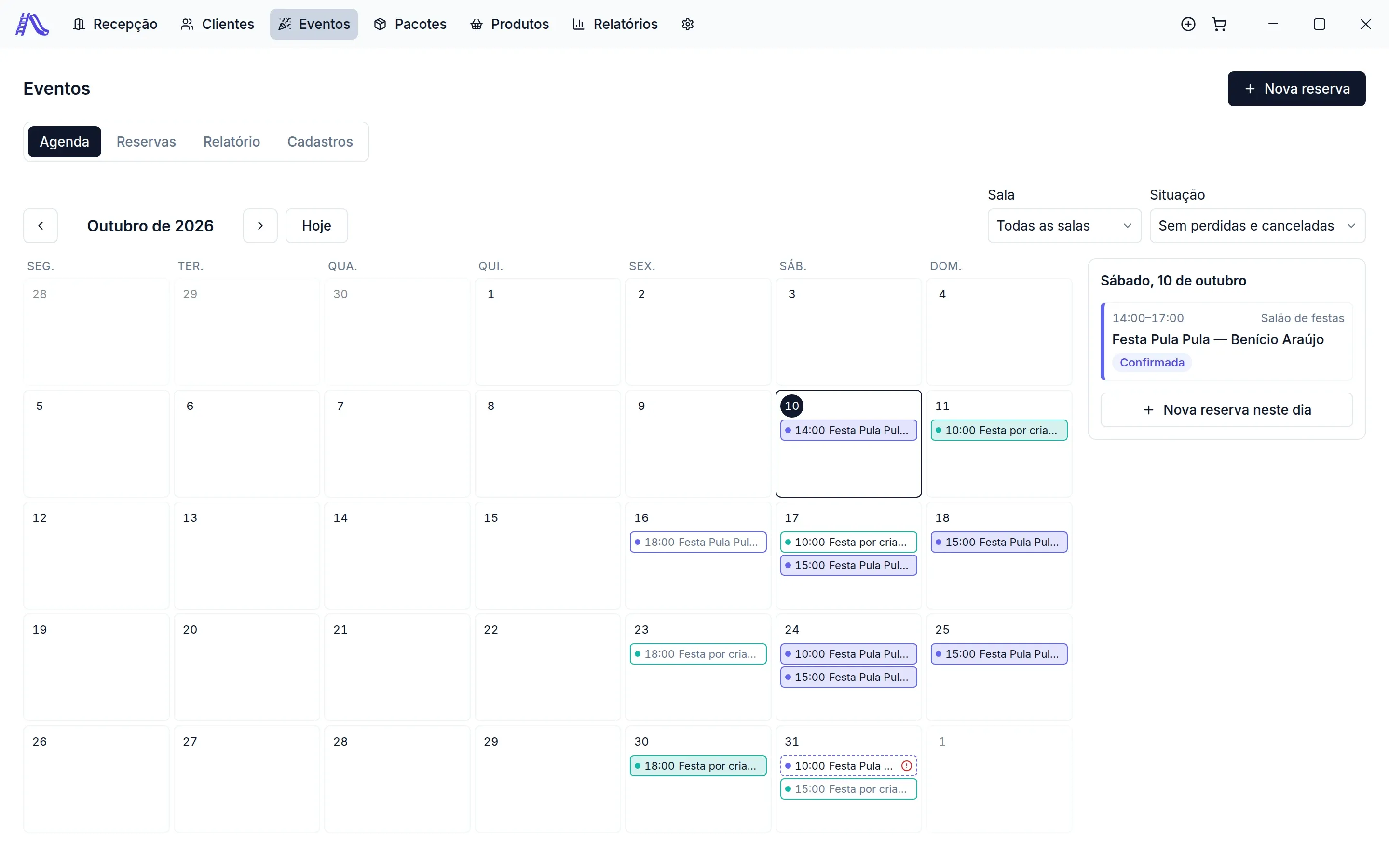Open the settings gear icon

coord(688,24)
